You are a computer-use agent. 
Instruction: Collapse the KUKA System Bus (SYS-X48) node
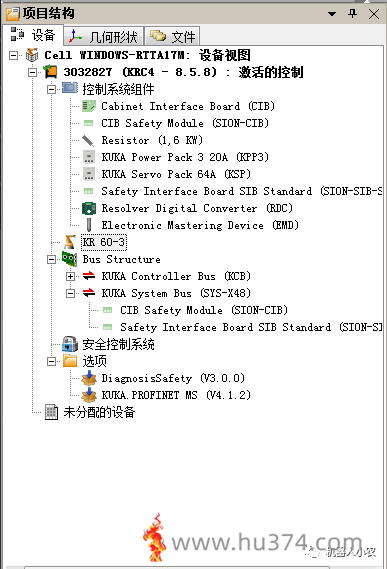(x=70, y=293)
